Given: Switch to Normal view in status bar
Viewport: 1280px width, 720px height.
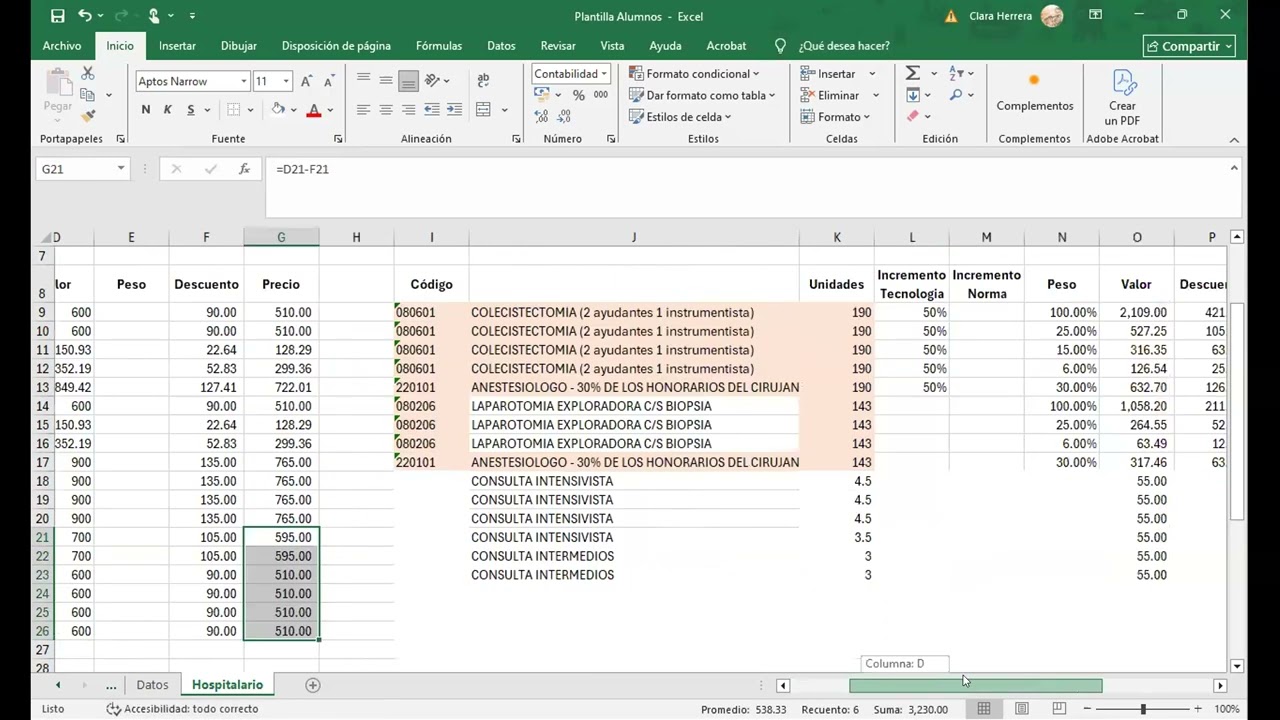Looking at the screenshot, I should (984, 709).
